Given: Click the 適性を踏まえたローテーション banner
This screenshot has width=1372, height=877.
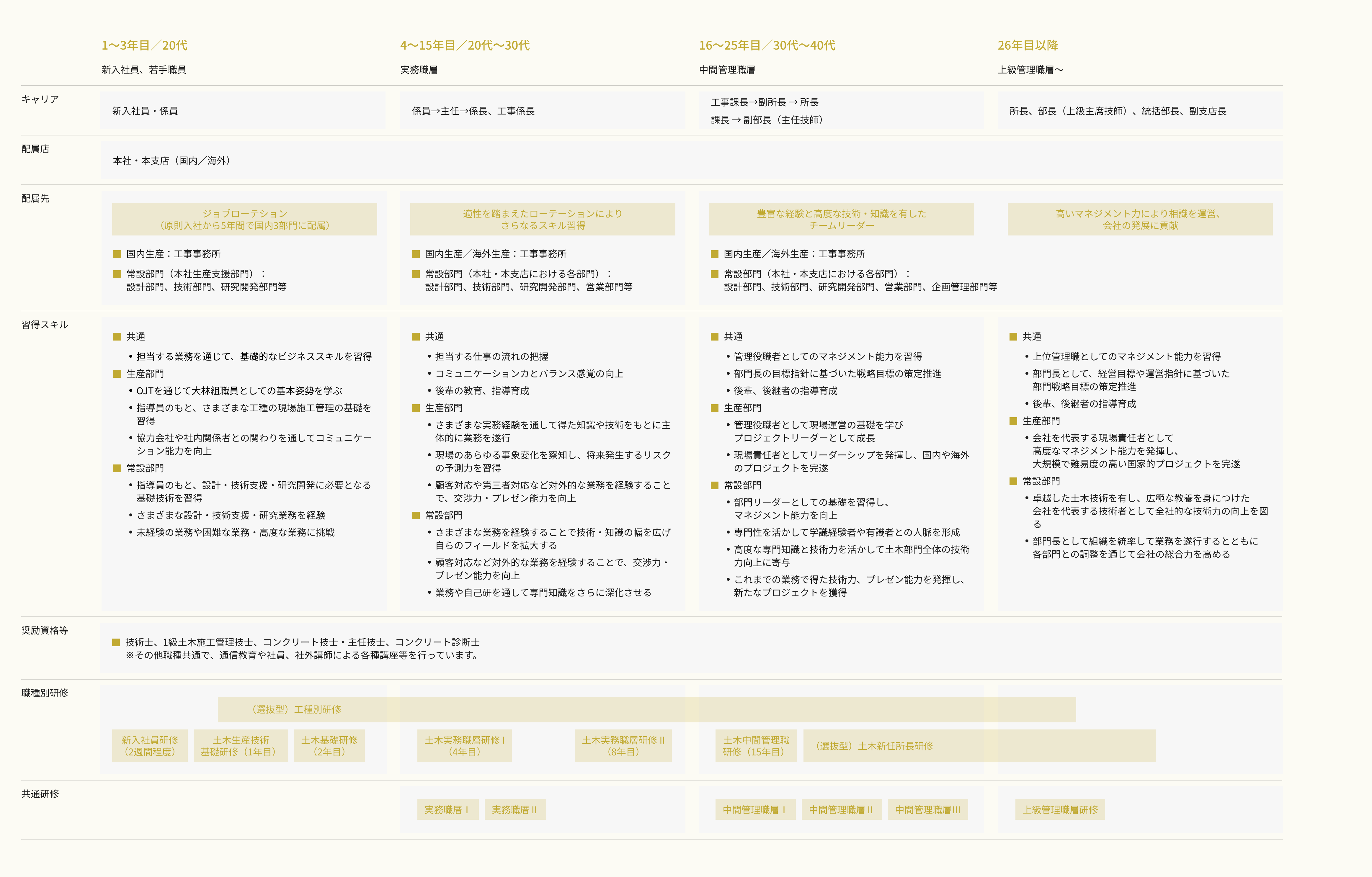Looking at the screenshot, I should [x=543, y=219].
